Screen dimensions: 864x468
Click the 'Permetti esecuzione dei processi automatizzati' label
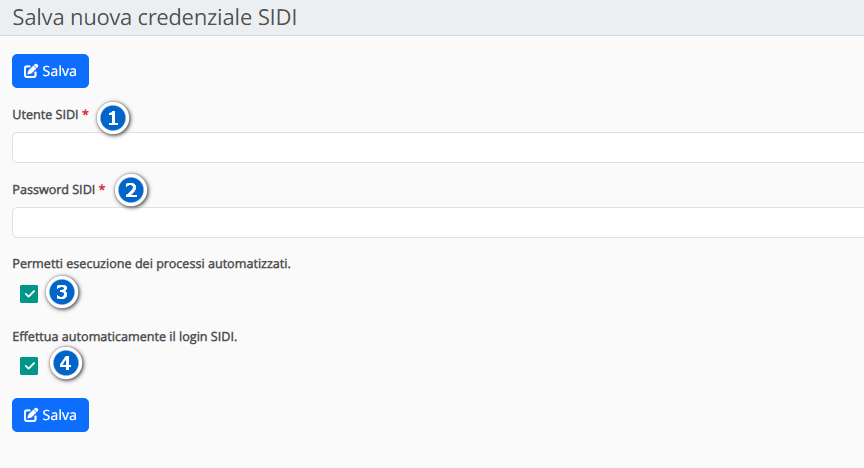pos(151,264)
